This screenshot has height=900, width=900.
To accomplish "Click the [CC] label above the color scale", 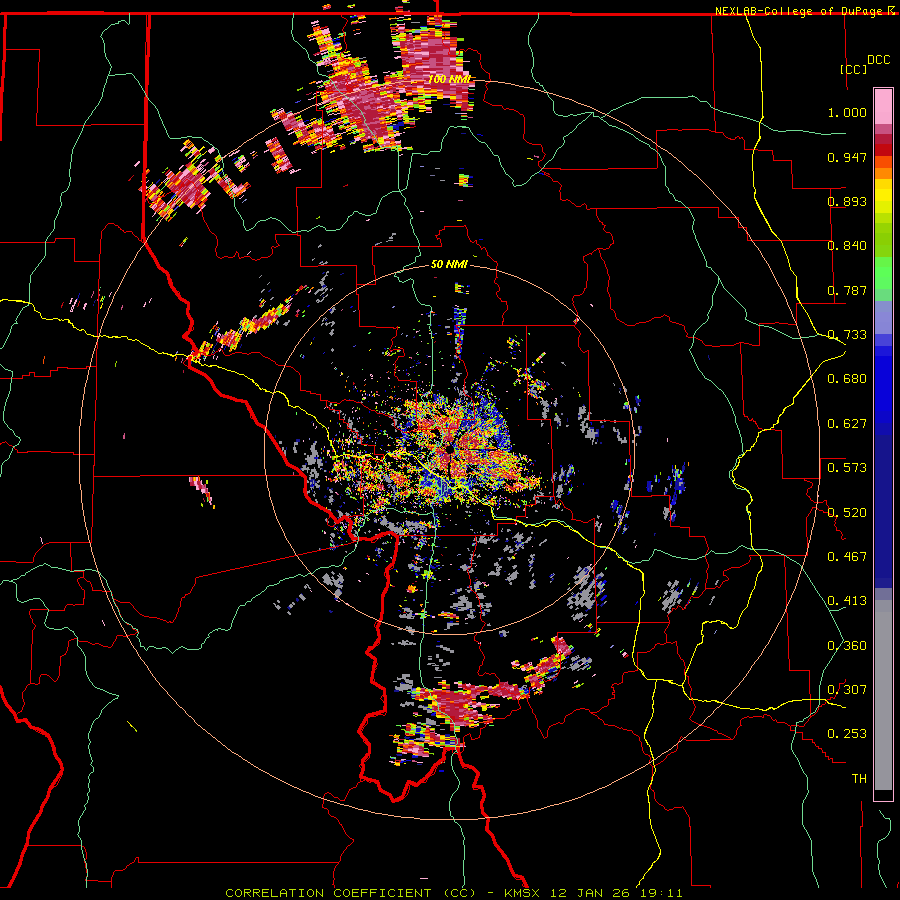I will pos(854,69).
